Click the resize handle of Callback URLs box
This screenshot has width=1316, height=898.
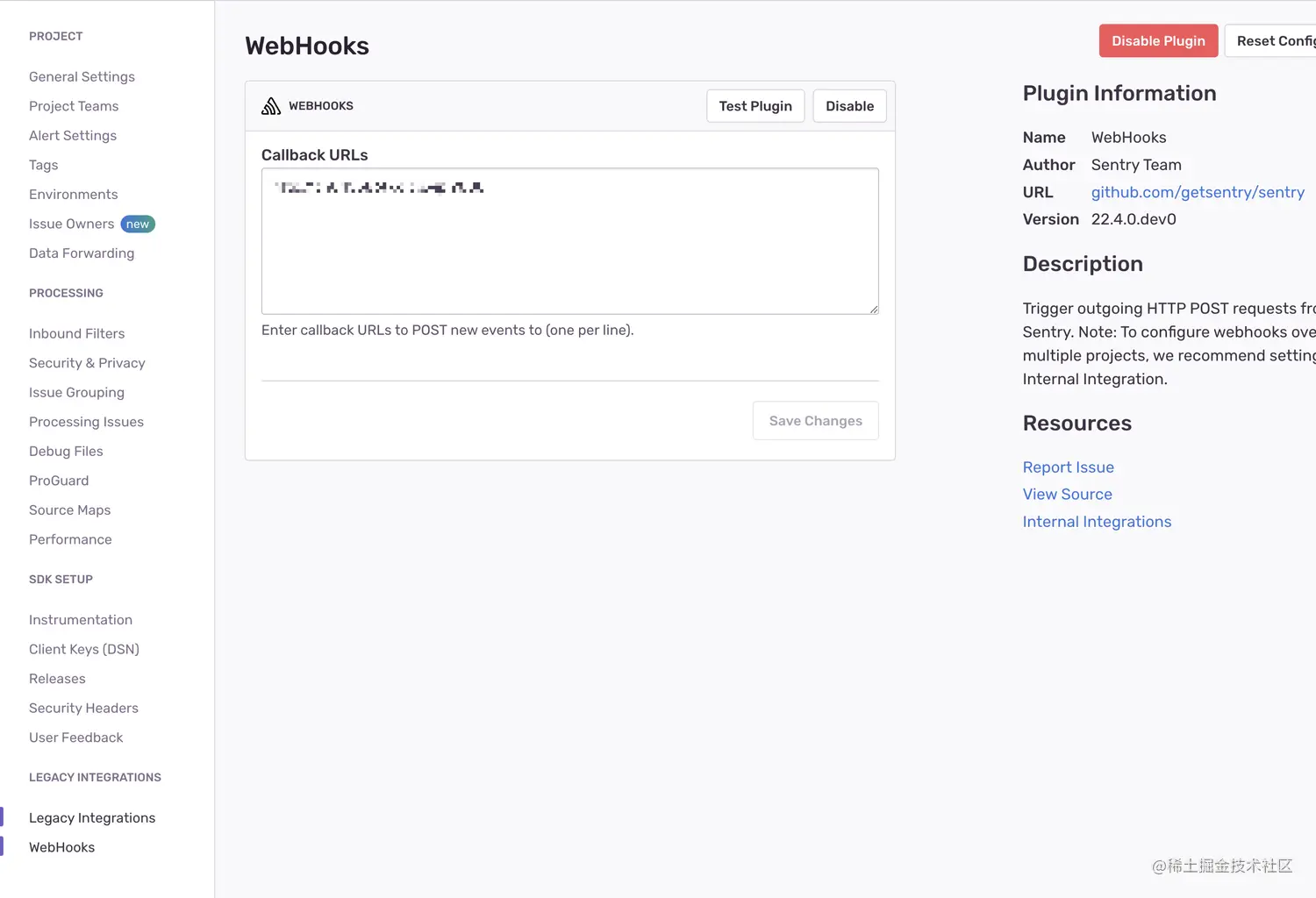[x=874, y=309]
